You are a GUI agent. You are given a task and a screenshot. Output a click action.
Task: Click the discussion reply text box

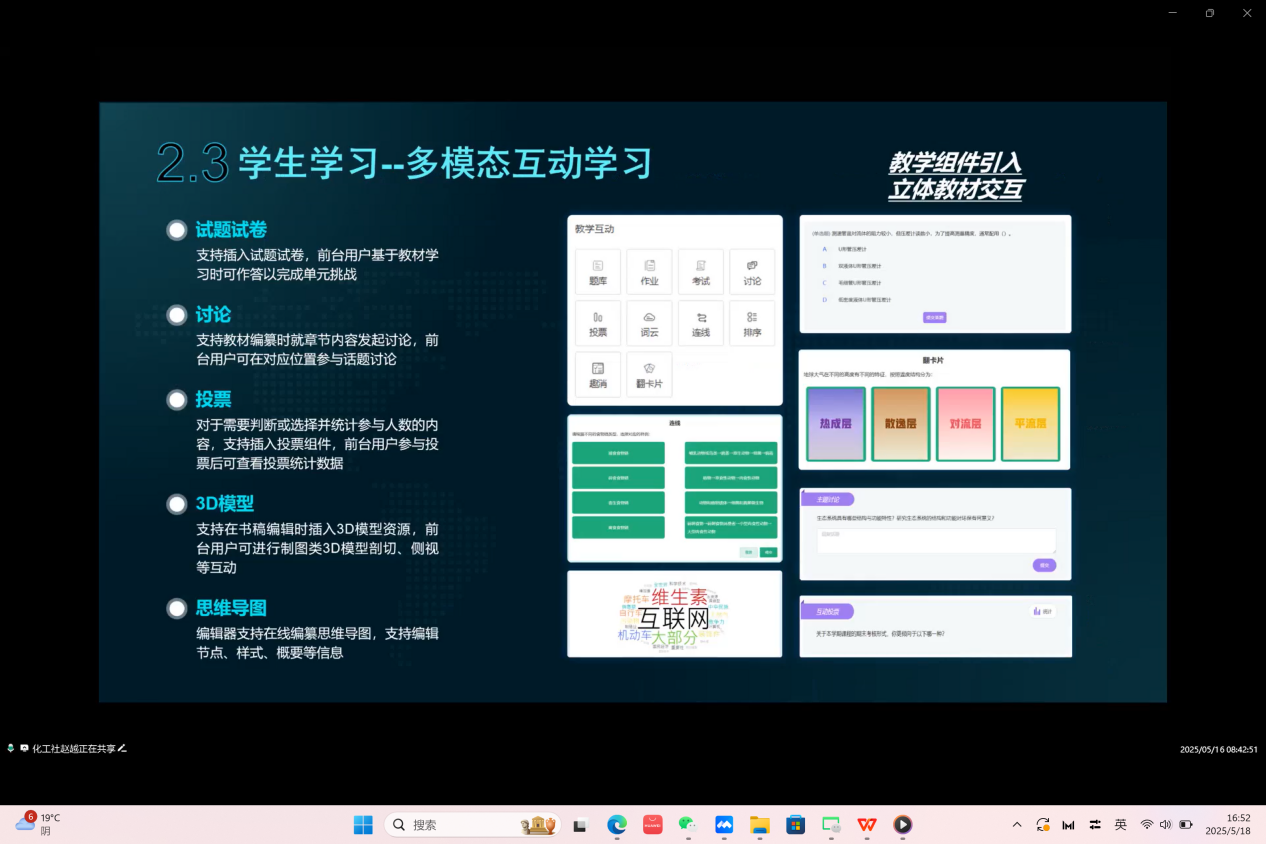tap(936, 540)
